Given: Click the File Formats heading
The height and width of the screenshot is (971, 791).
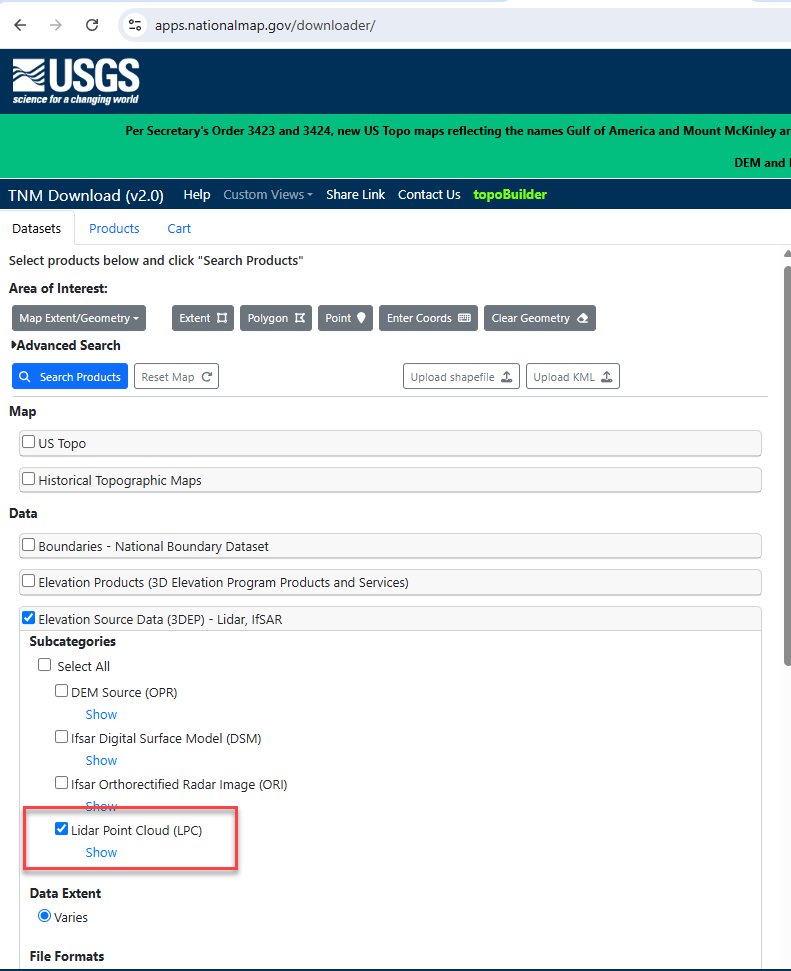Looking at the screenshot, I should (67, 956).
